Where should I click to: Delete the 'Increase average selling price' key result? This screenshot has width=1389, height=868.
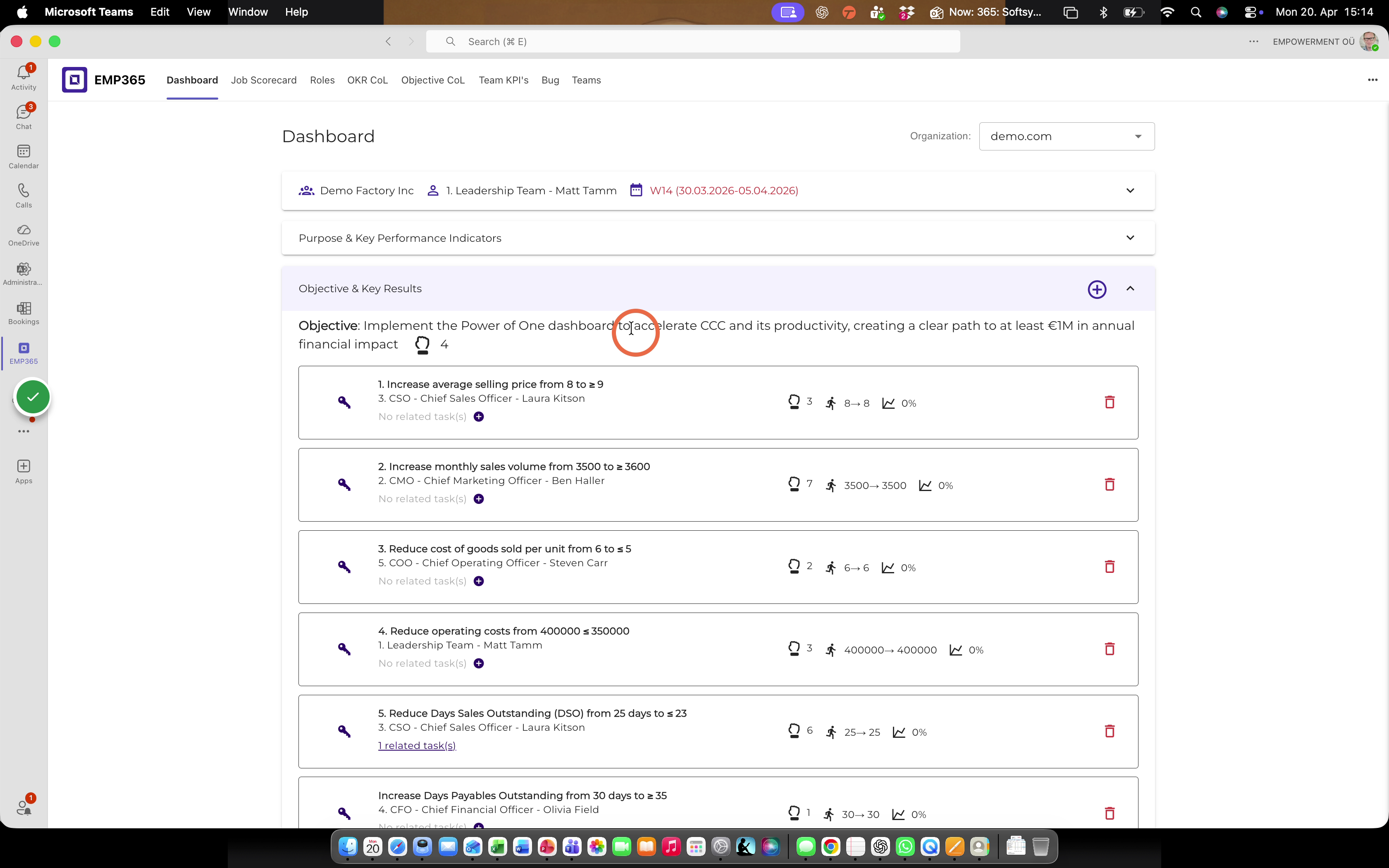(x=1110, y=403)
